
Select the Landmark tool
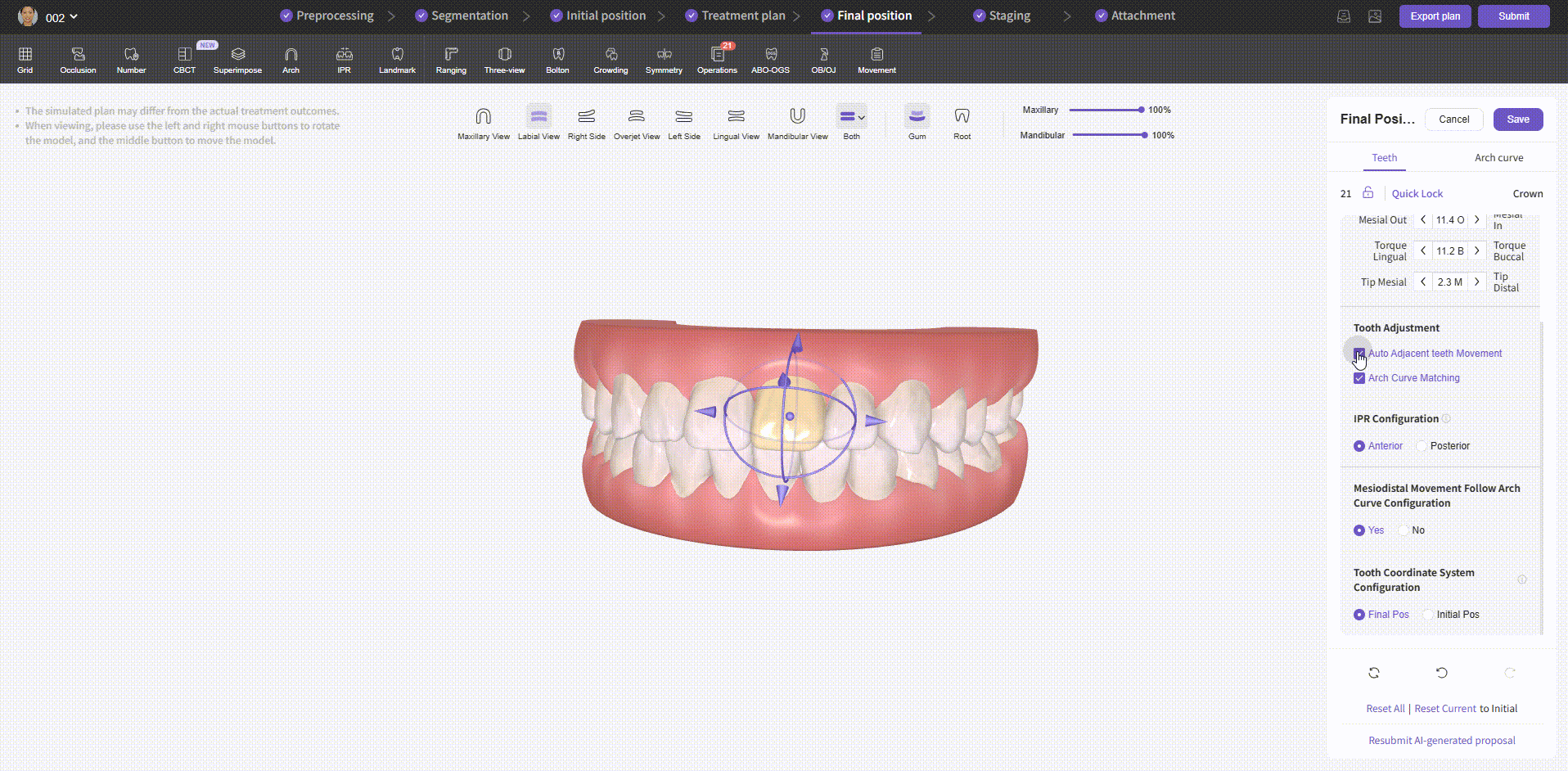point(397,60)
